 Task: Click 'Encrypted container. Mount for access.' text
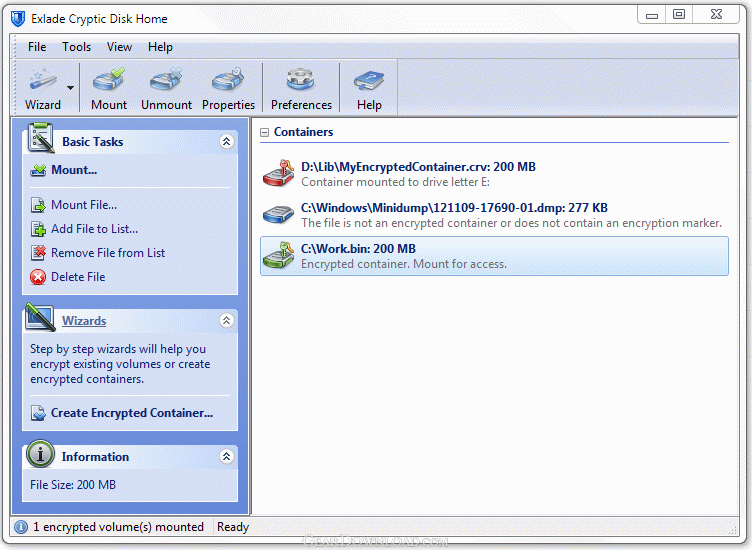[404, 264]
